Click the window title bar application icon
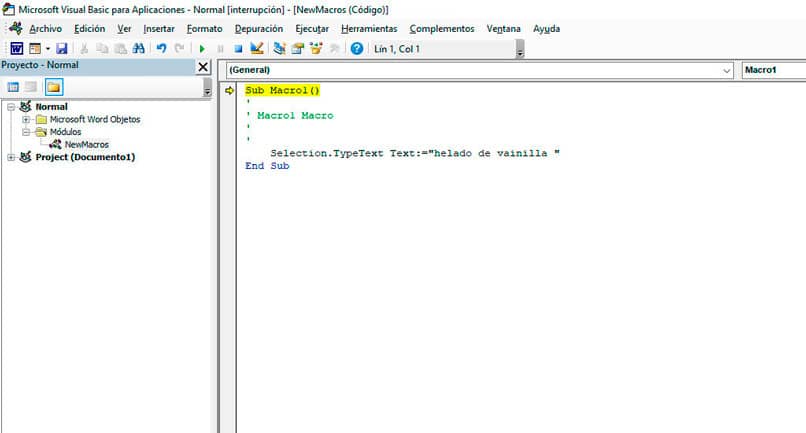The height and width of the screenshot is (433, 806). [9, 9]
